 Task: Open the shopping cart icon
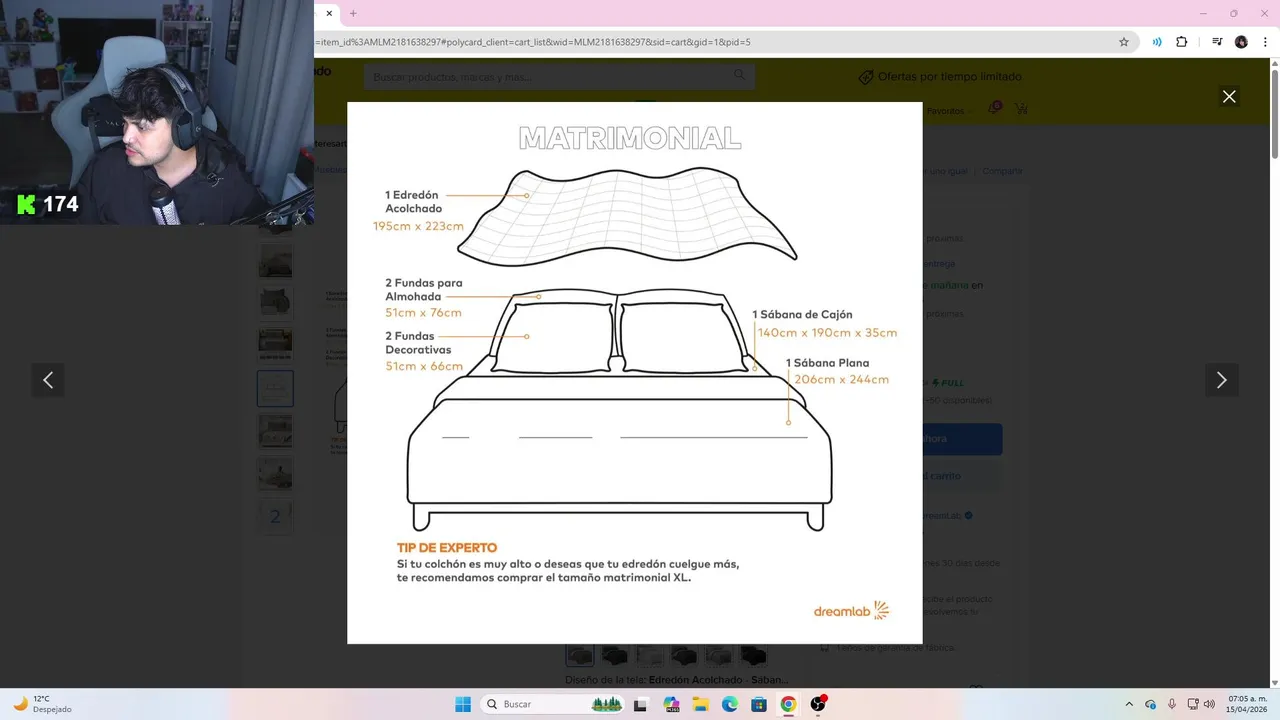click(1021, 108)
